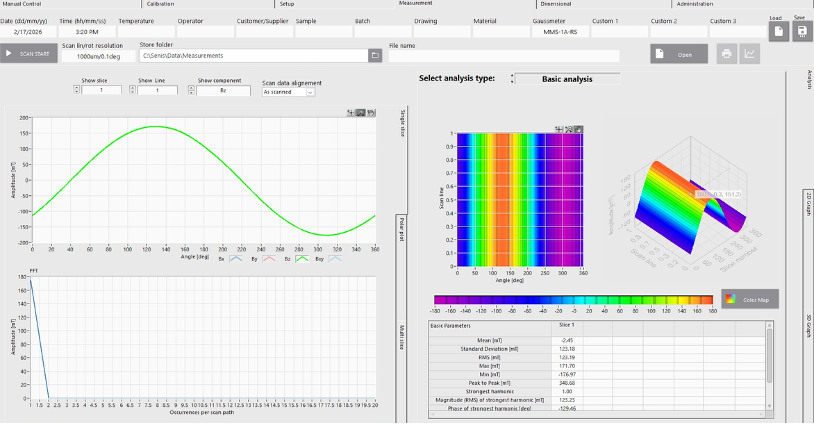The height and width of the screenshot is (424, 814).
Task: Click the Load file icon
Action: 779,32
